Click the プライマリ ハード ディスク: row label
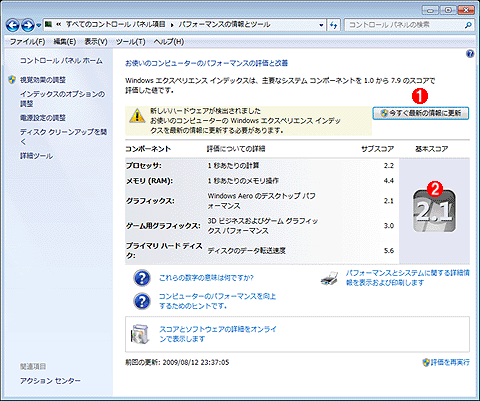This screenshot has height=401, width=480. (x=164, y=251)
